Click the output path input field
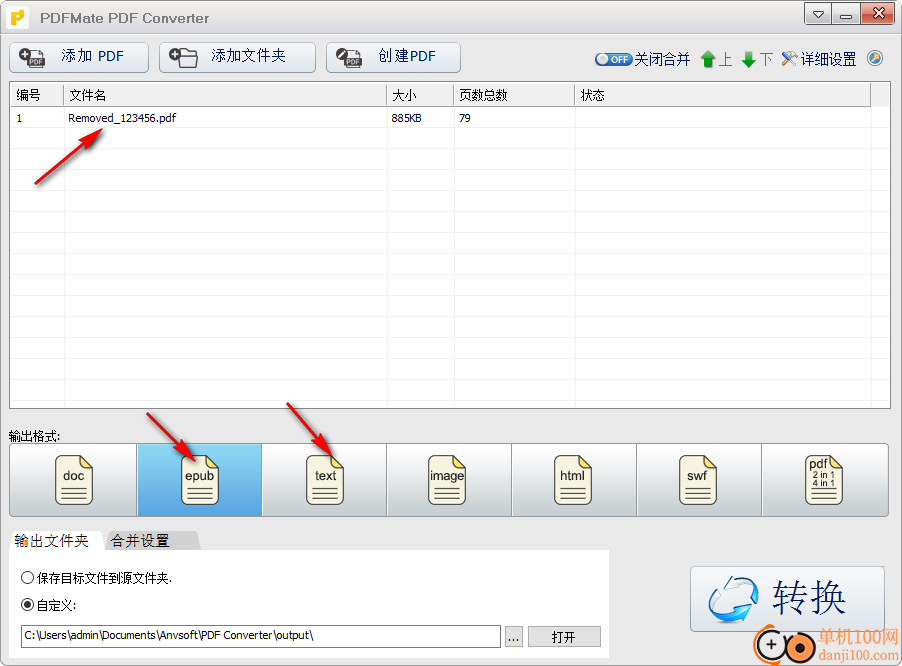 [261, 636]
